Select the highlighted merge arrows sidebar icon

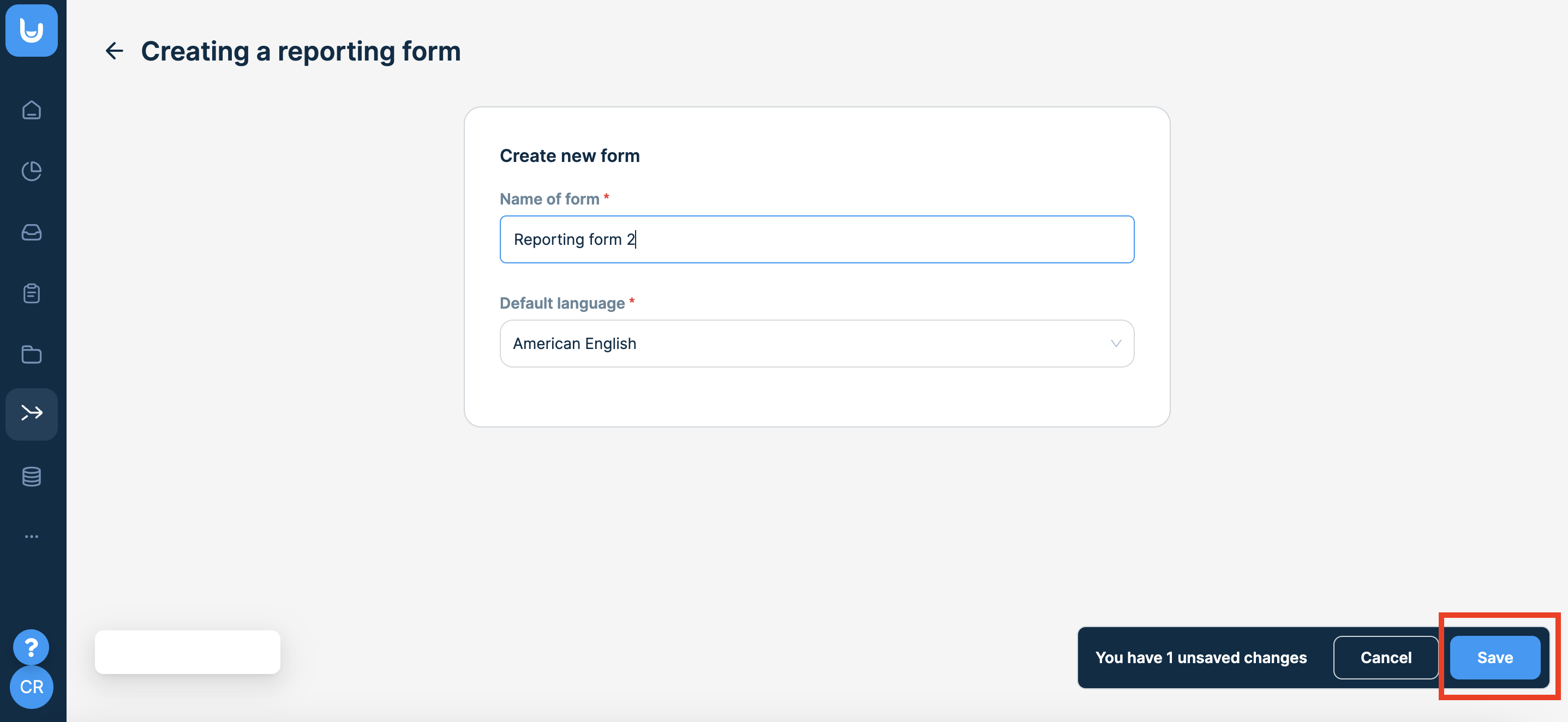coord(32,413)
